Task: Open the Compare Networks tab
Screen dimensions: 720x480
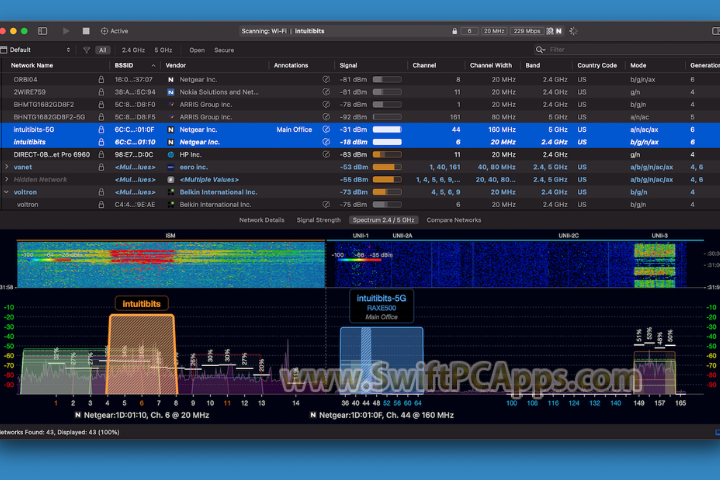Action: [454, 220]
